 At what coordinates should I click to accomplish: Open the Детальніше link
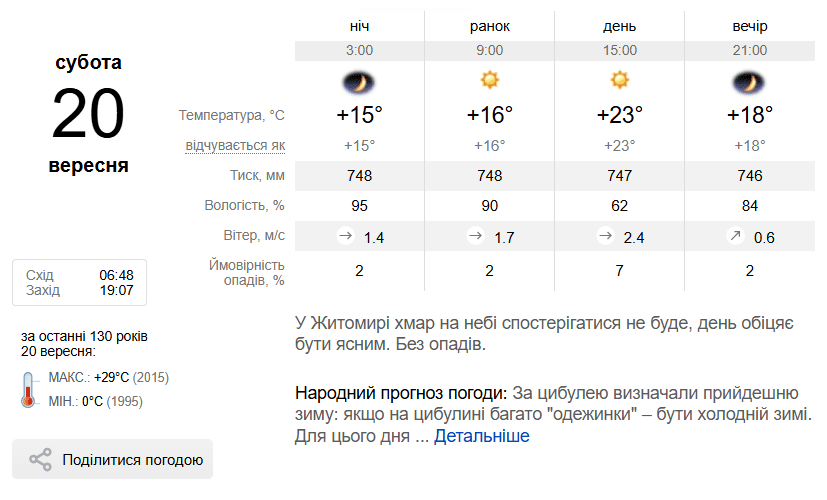click(x=481, y=436)
